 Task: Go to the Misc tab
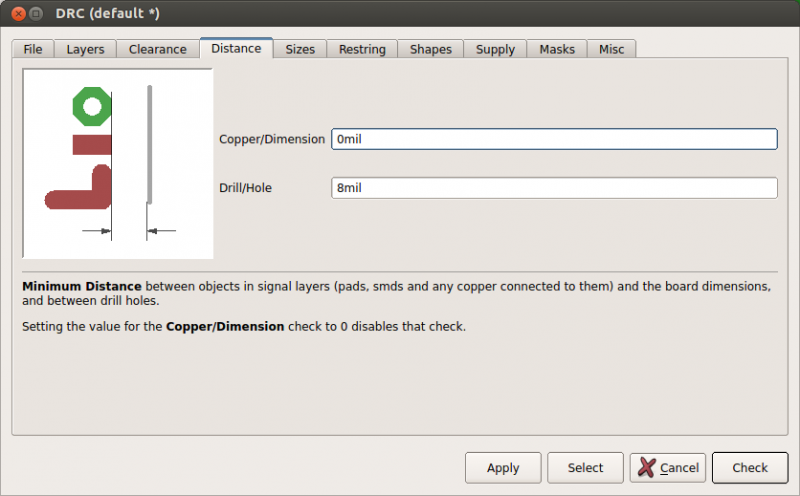pyautogui.click(x=611, y=49)
